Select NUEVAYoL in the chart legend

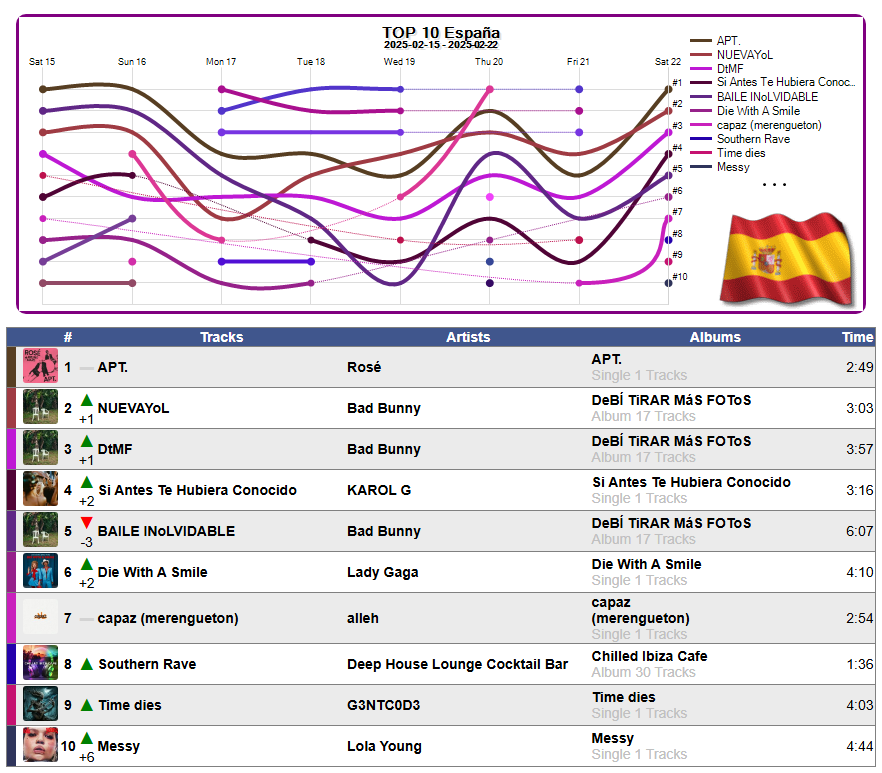744,55
